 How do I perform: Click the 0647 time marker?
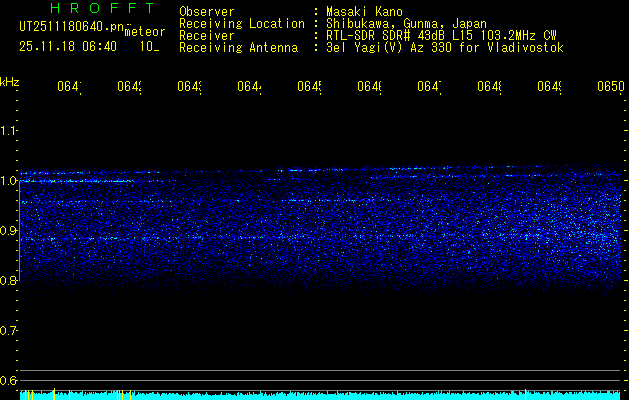point(430,86)
